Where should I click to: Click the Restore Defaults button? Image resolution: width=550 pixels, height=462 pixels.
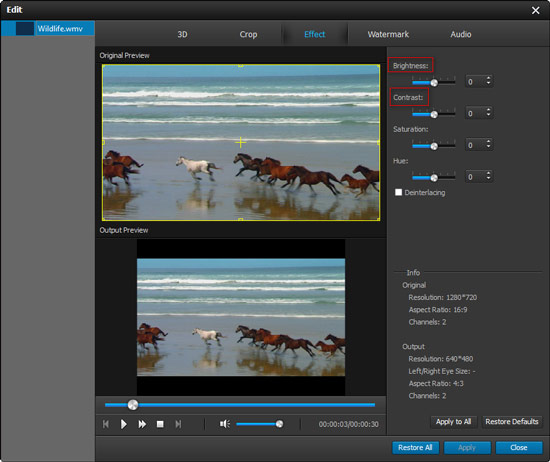512,422
